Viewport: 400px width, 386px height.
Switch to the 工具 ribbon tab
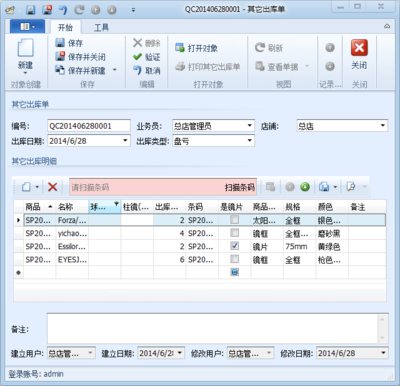click(x=101, y=27)
